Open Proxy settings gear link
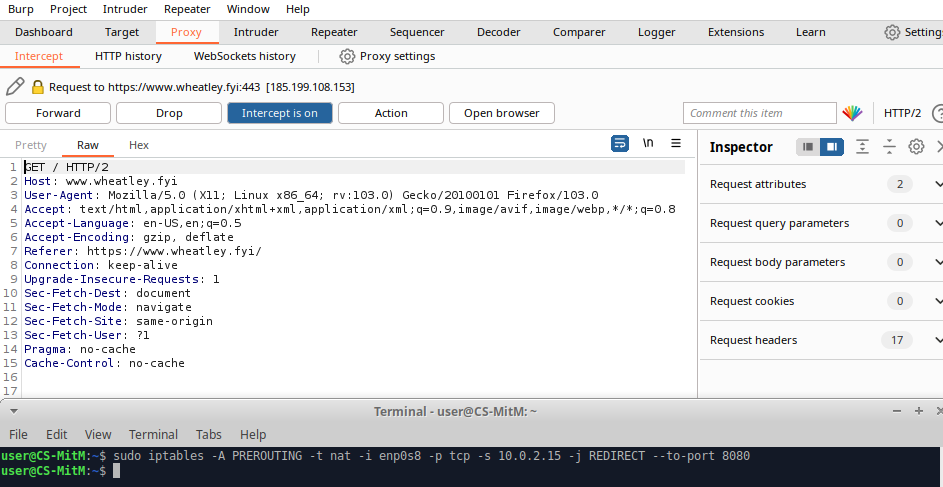Image resolution: width=943 pixels, height=487 pixels. tap(387, 57)
